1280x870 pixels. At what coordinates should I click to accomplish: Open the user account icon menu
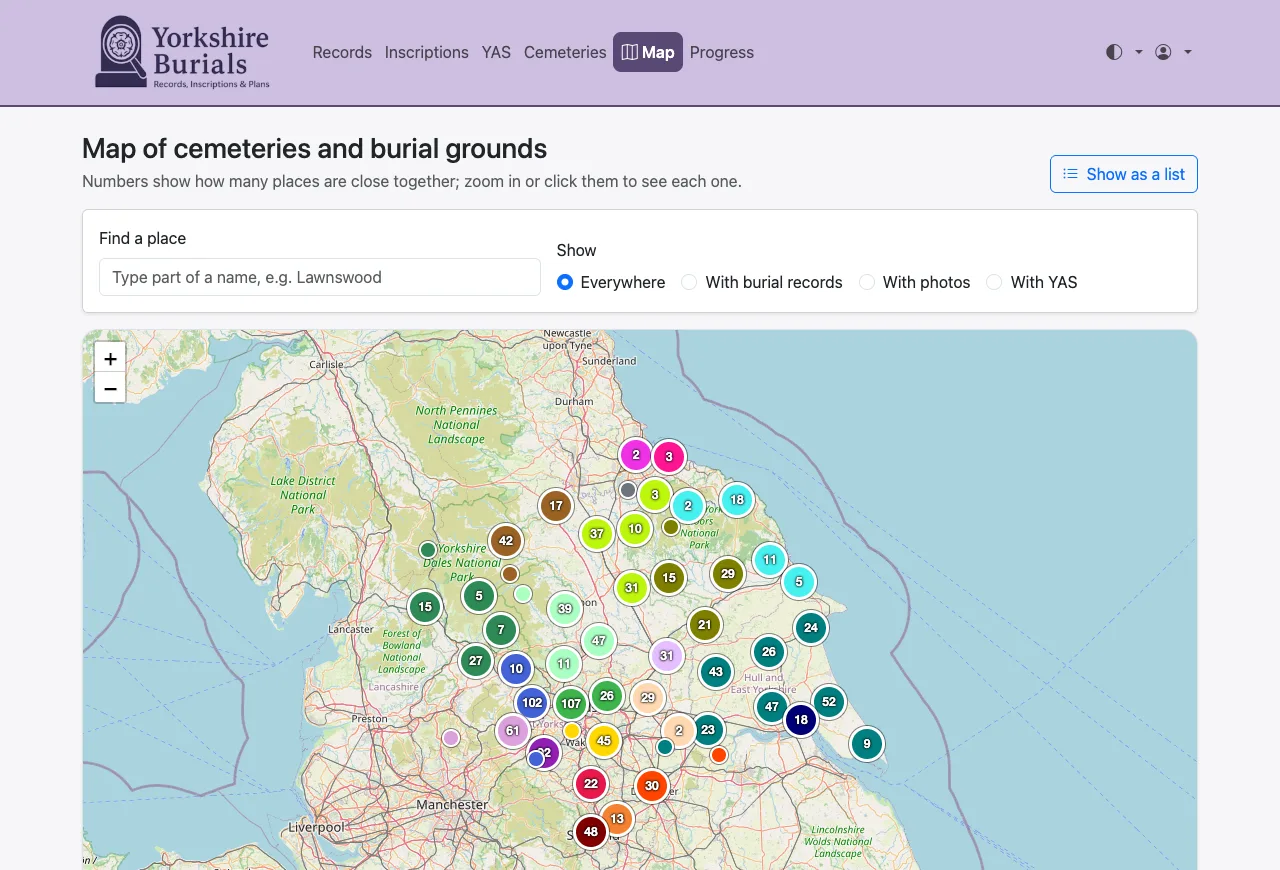point(1163,52)
